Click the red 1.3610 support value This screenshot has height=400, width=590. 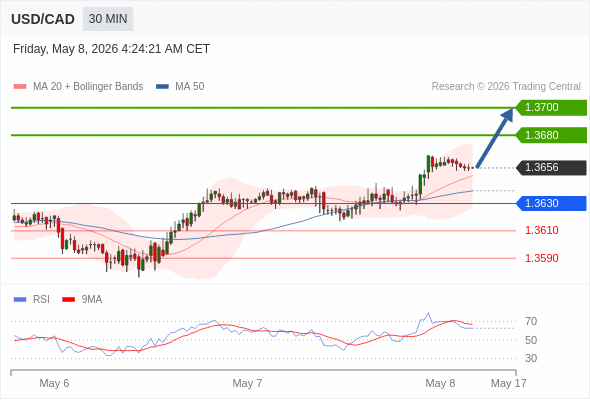541,230
